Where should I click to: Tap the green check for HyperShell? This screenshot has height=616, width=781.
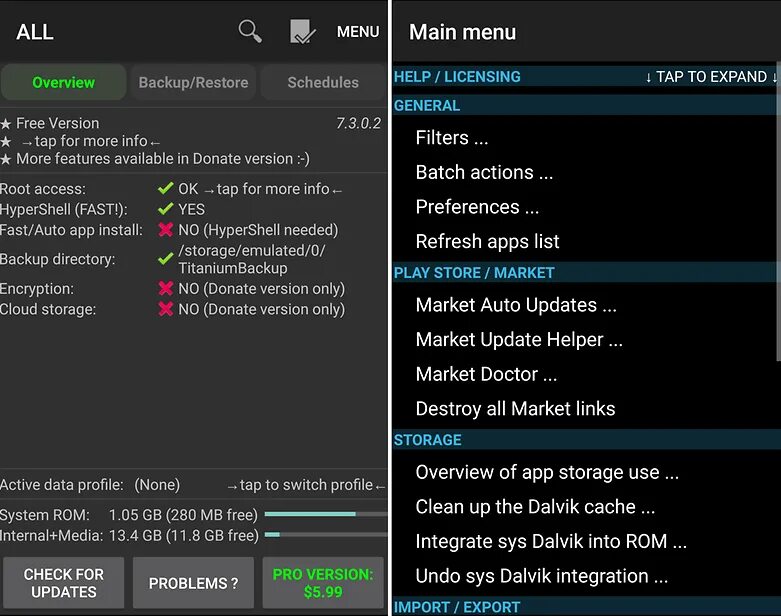pyautogui.click(x=165, y=209)
